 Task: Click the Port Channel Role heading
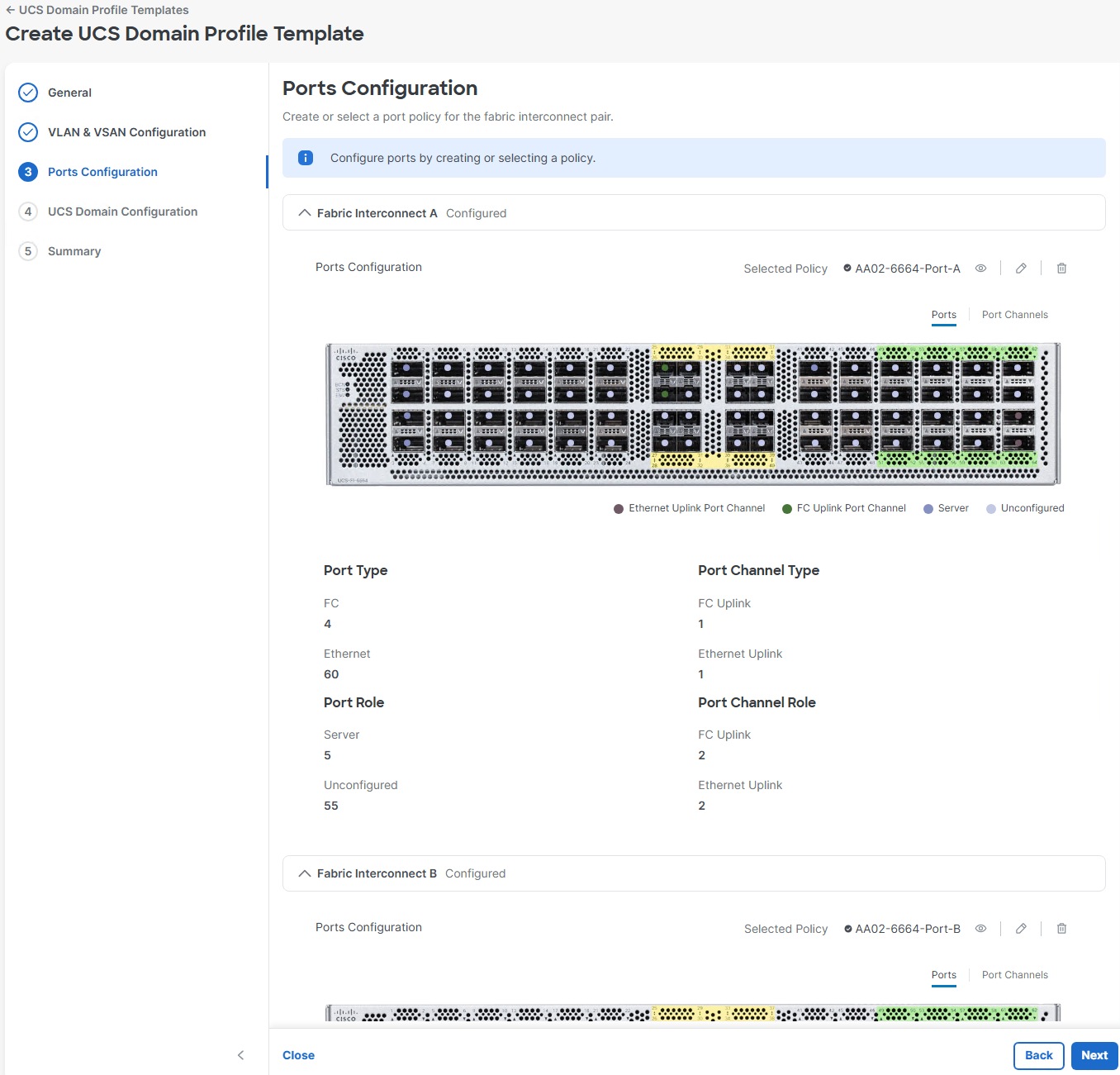click(x=757, y=702)
